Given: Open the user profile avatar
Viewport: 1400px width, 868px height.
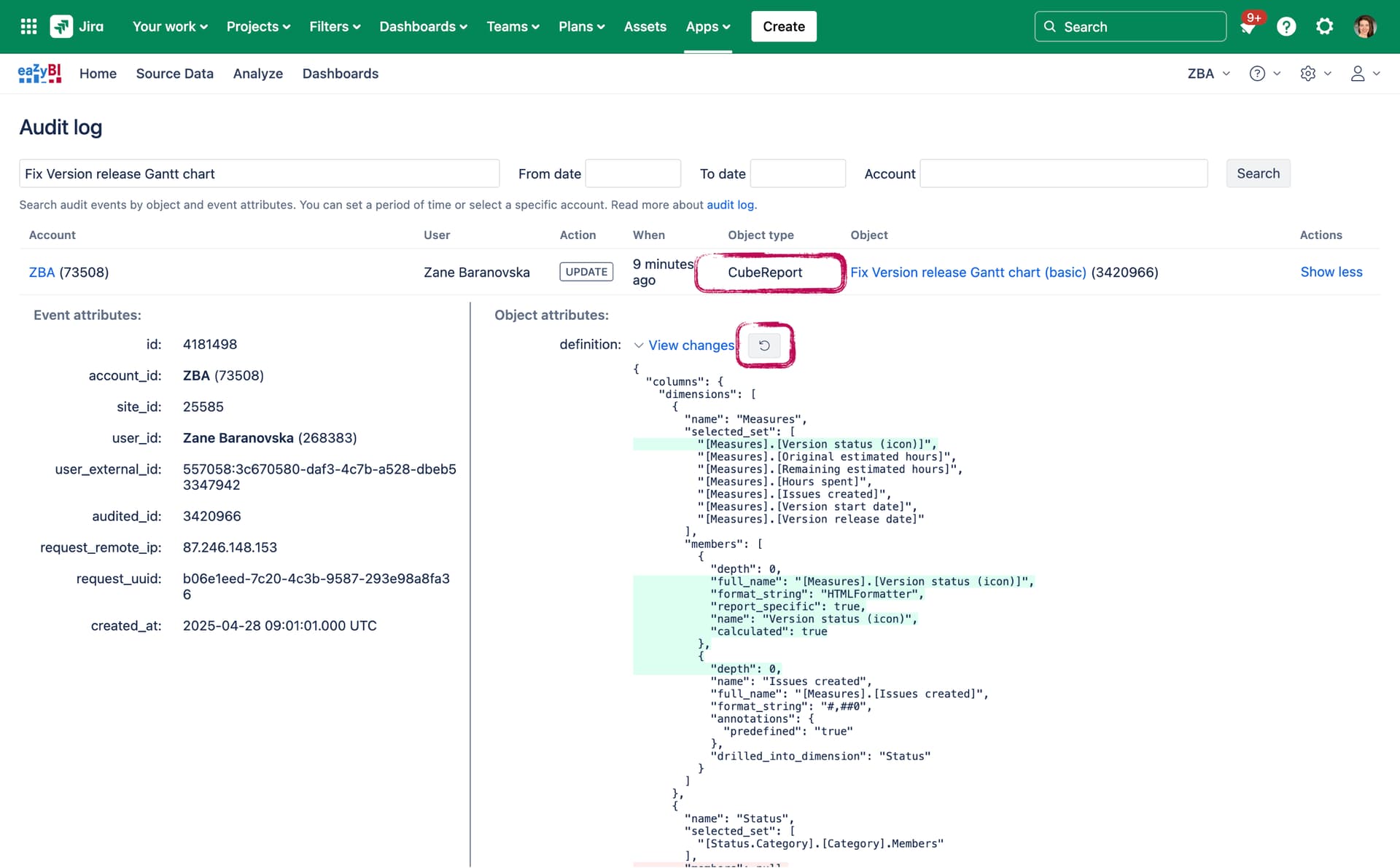Looking at the screenshot, I should pyautogui.click(x=1365, y=27).
